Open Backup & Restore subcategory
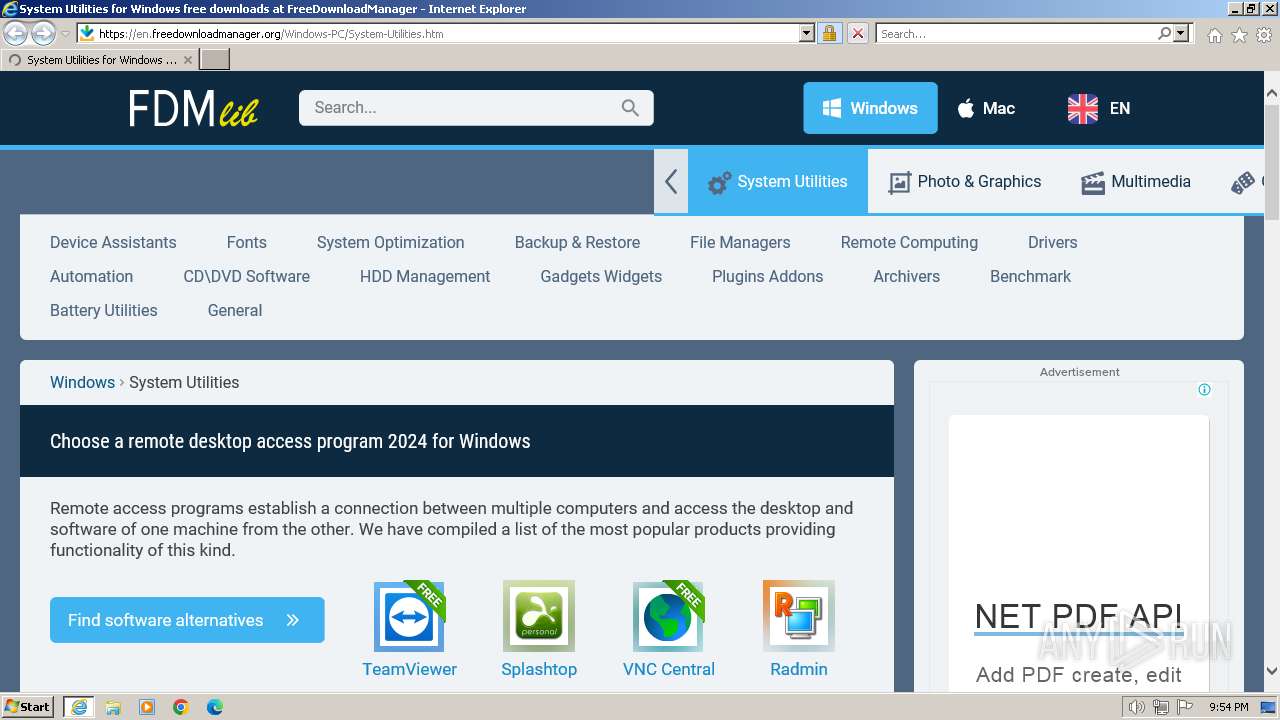This screenshot has height=720, width=1280. tap(577, 242)
